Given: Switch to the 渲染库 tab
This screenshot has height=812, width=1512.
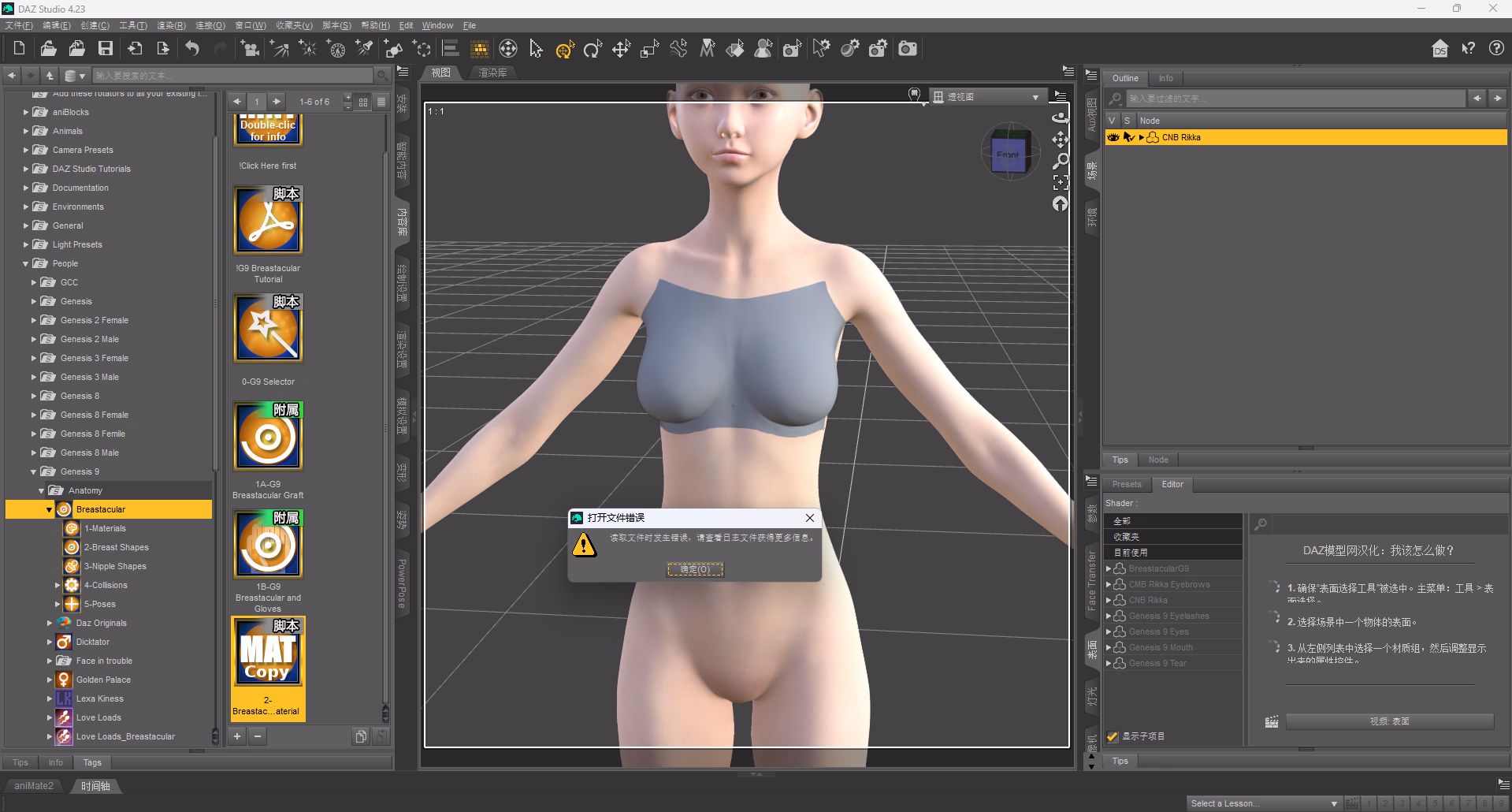Looking at the screenshot, I should click(492, 73).
